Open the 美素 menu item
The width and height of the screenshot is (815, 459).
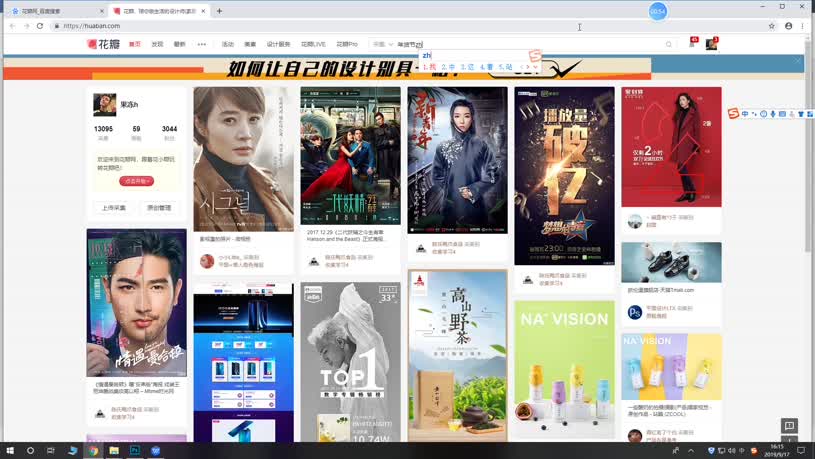coord(250,44)
